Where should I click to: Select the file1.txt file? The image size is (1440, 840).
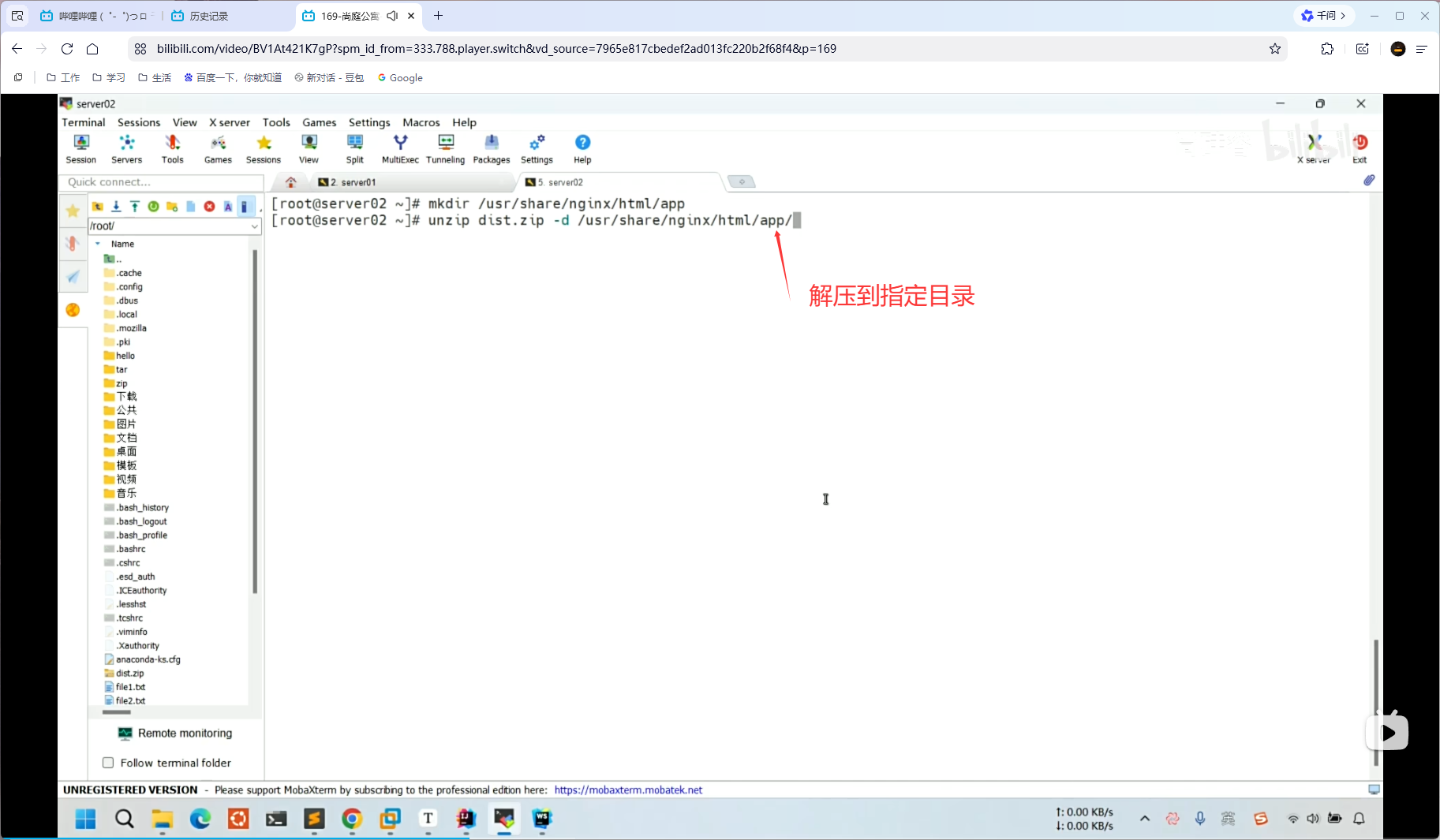click(x=125, y=687)
